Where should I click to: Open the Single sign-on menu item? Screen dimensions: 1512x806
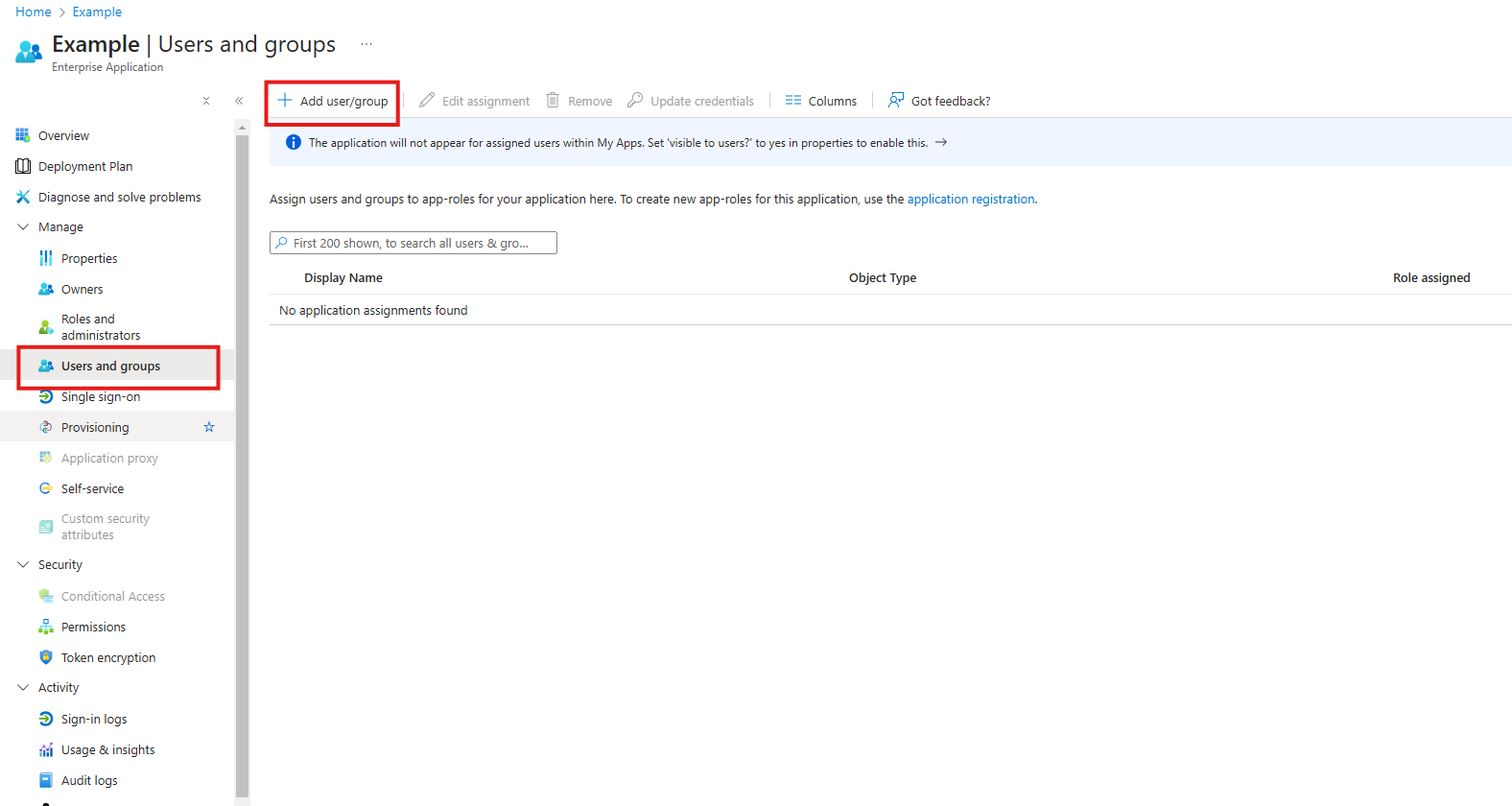pos(101,396)
